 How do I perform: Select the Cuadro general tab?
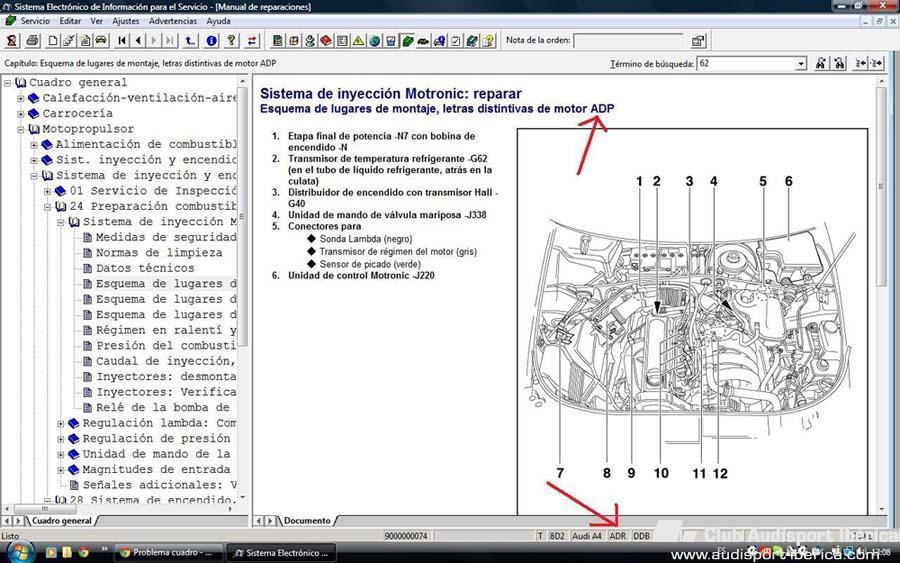[x=61, y=521]
